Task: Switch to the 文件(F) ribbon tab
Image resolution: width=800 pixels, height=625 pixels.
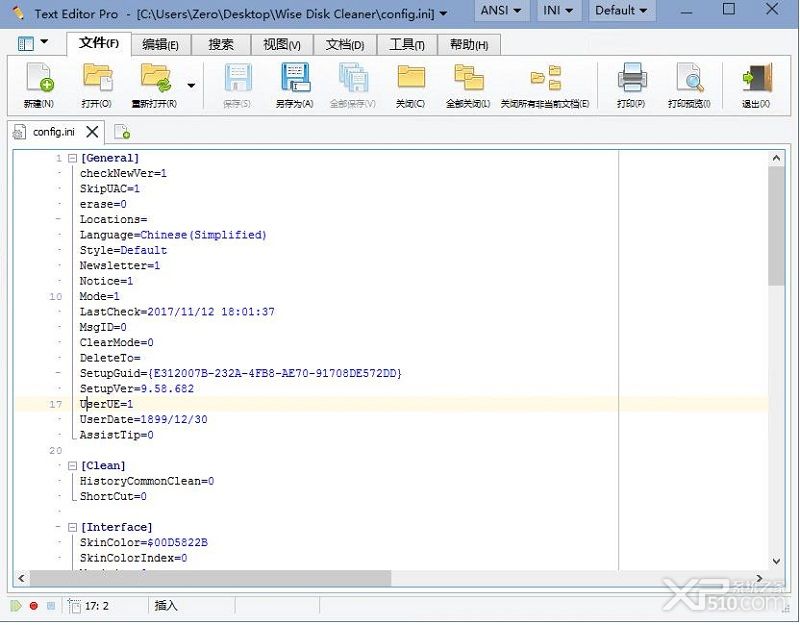Action: click(98, 43)
